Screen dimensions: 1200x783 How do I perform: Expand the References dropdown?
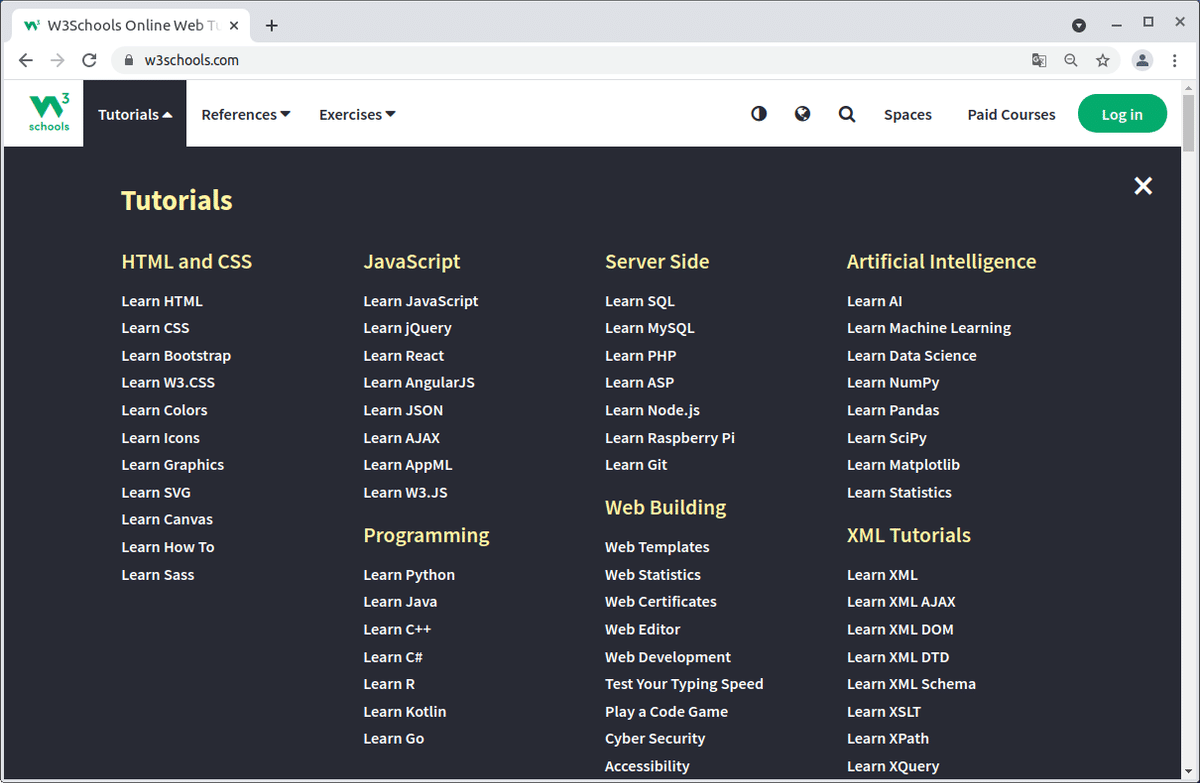[x=245, y=115]
